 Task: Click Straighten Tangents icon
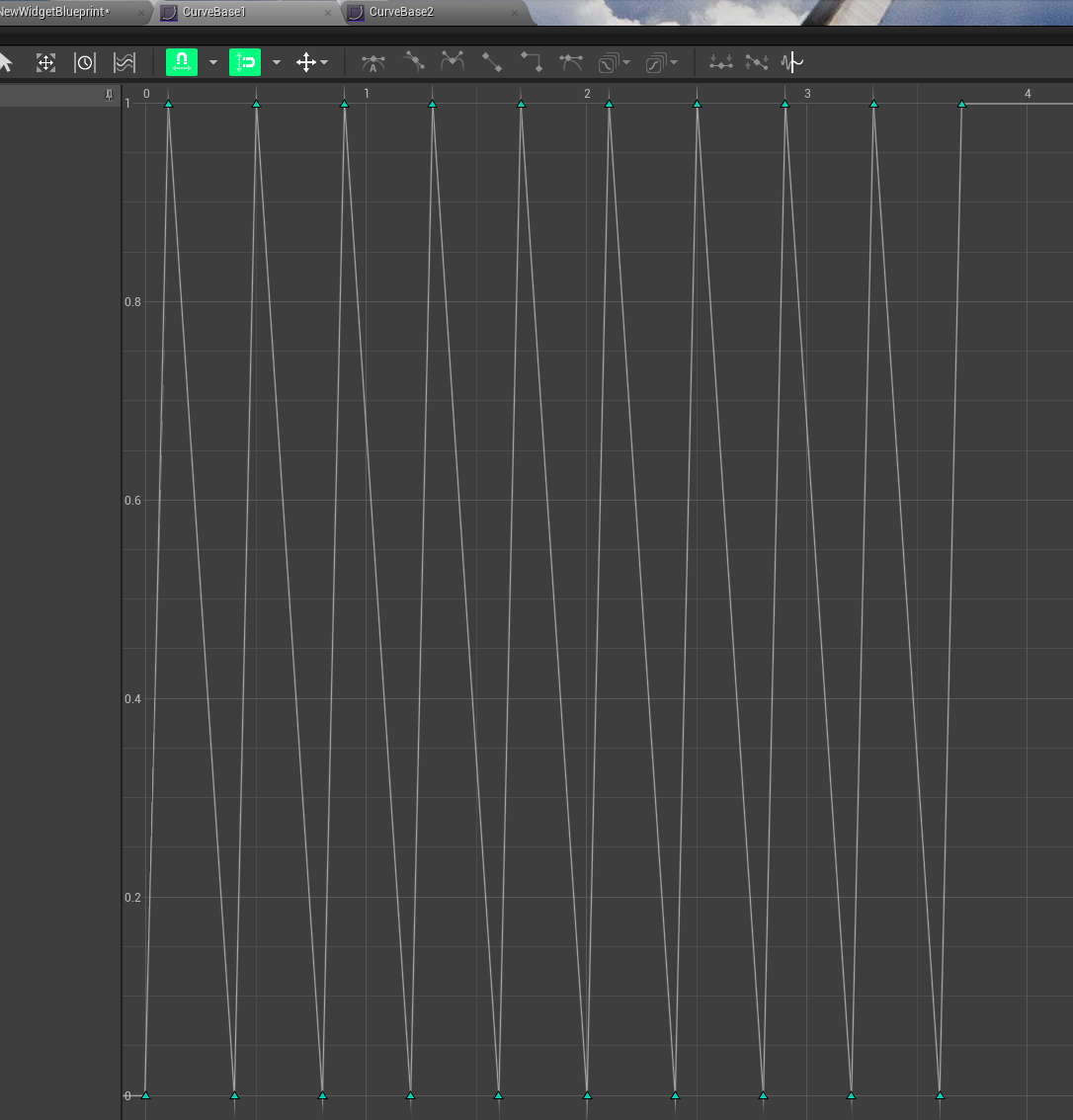tap(757, 63)
